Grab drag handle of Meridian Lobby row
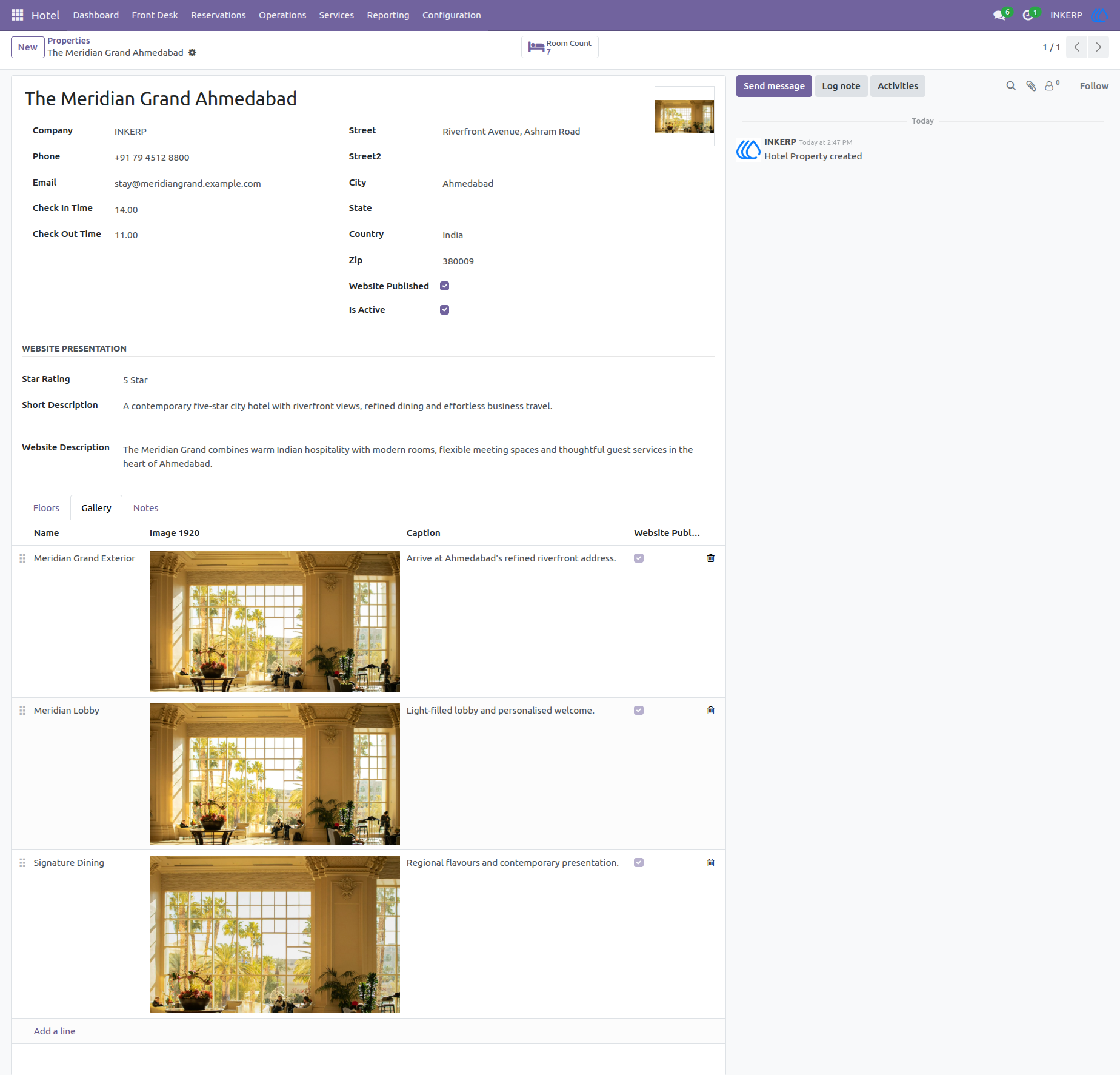This screenshot has width=1120, height=1075. pyautogui.click(x=22, y=711)
